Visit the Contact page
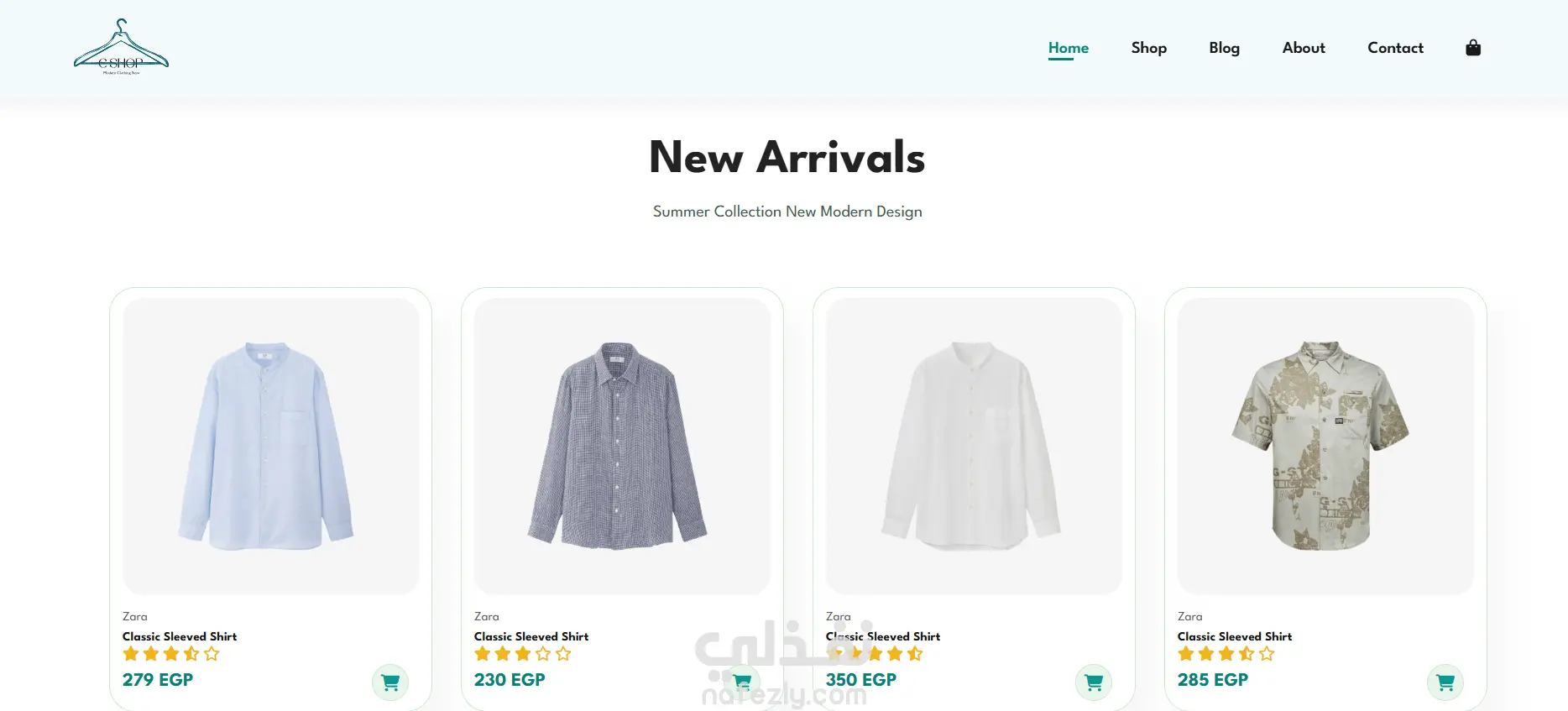This screenshot has width=1568, height=711. [1396, 48]
